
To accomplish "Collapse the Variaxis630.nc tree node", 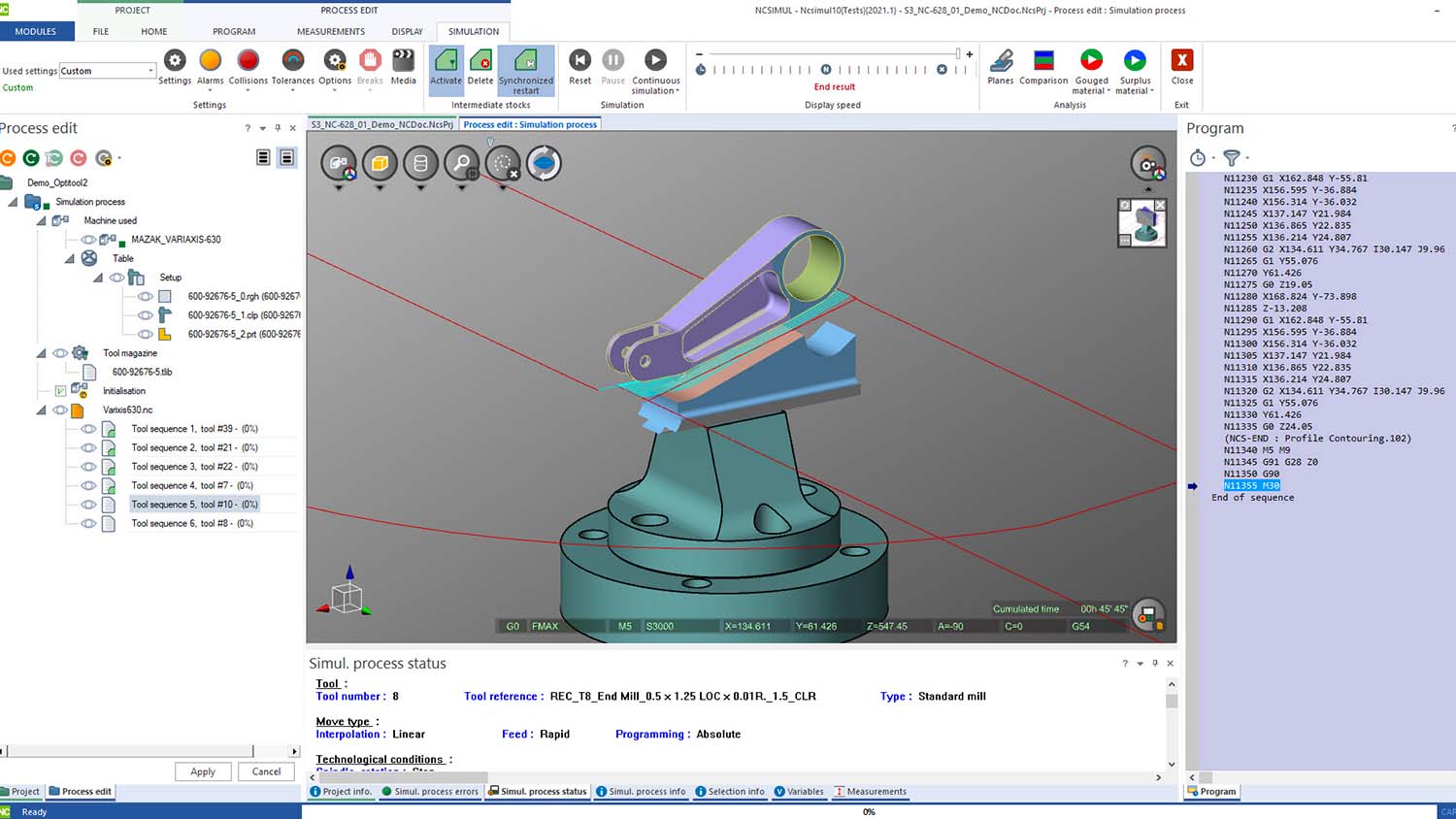I will point(41,410).
